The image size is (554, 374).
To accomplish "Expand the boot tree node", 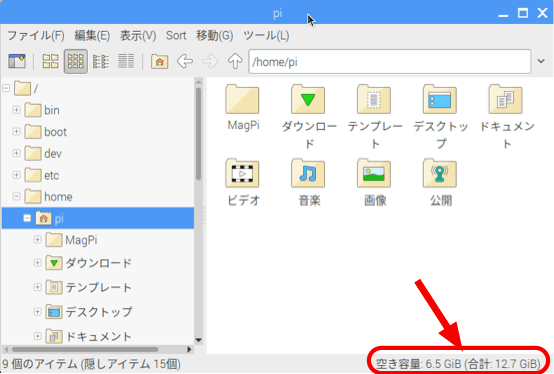I will [16, 131].
